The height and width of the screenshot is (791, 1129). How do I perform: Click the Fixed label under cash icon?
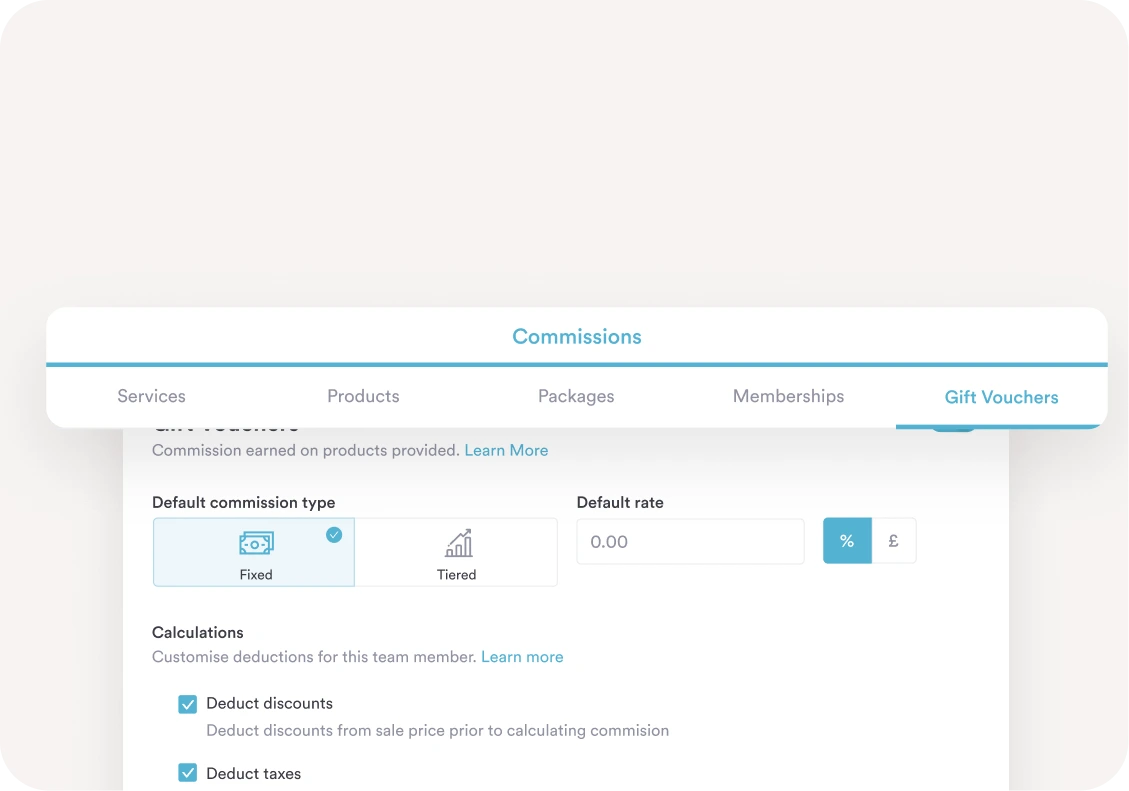[x=256, y=575]
